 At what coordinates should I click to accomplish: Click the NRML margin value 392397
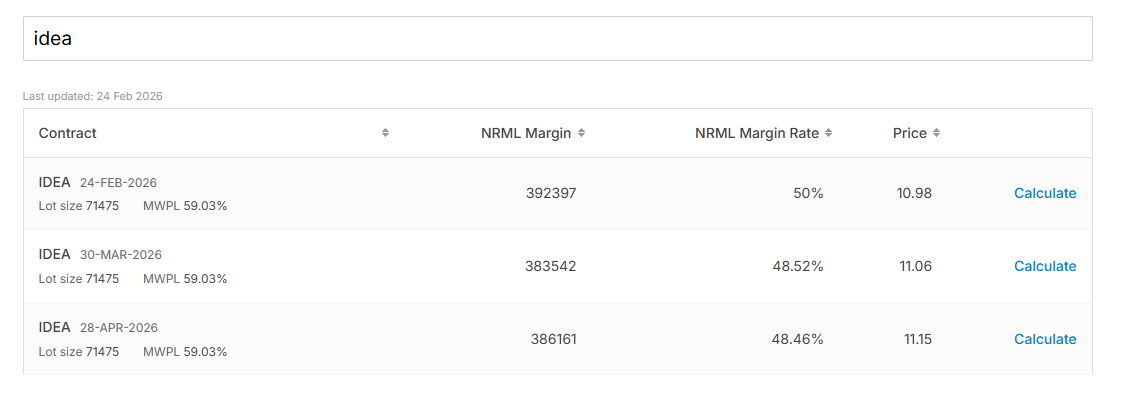[x=551, y=193]
